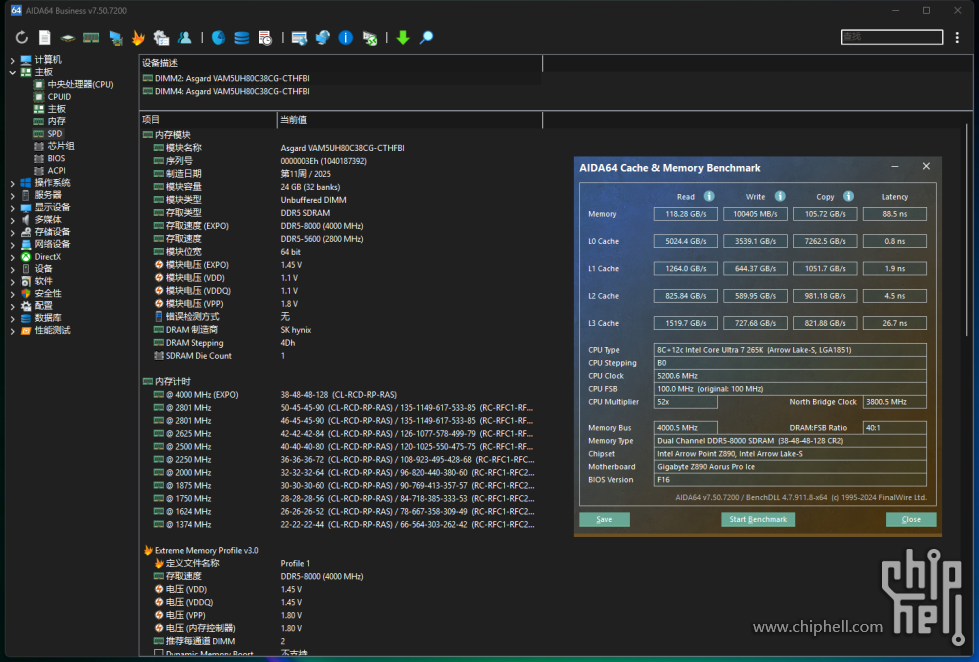Close the benchmark window with its X
Image resolution: width=979 pixels, height=662 pixels.
tap(927, 167)
